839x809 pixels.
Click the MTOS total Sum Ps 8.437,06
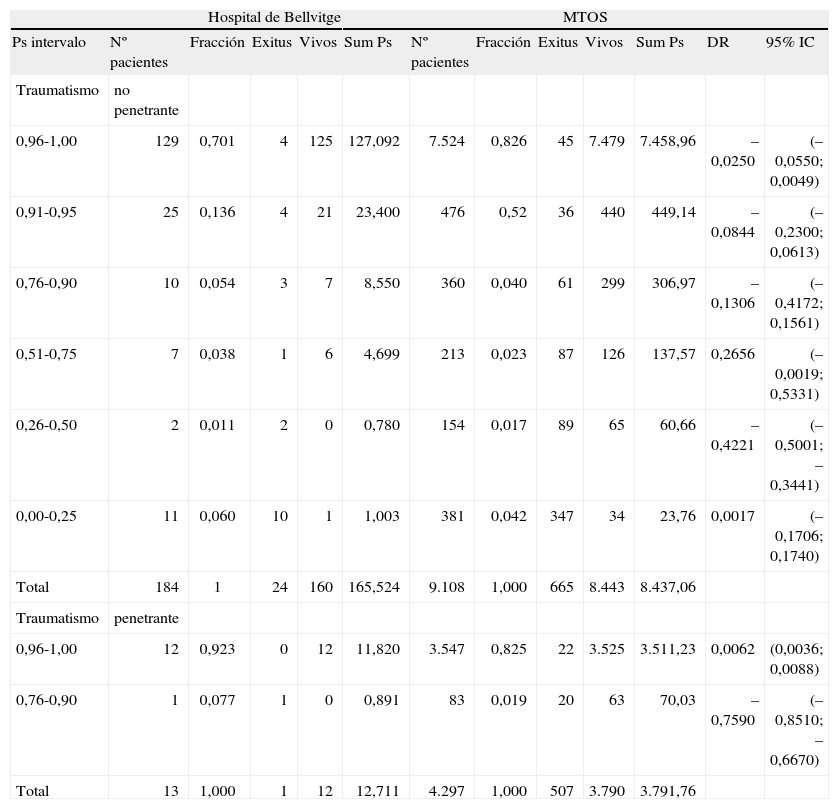pos(667,587)
